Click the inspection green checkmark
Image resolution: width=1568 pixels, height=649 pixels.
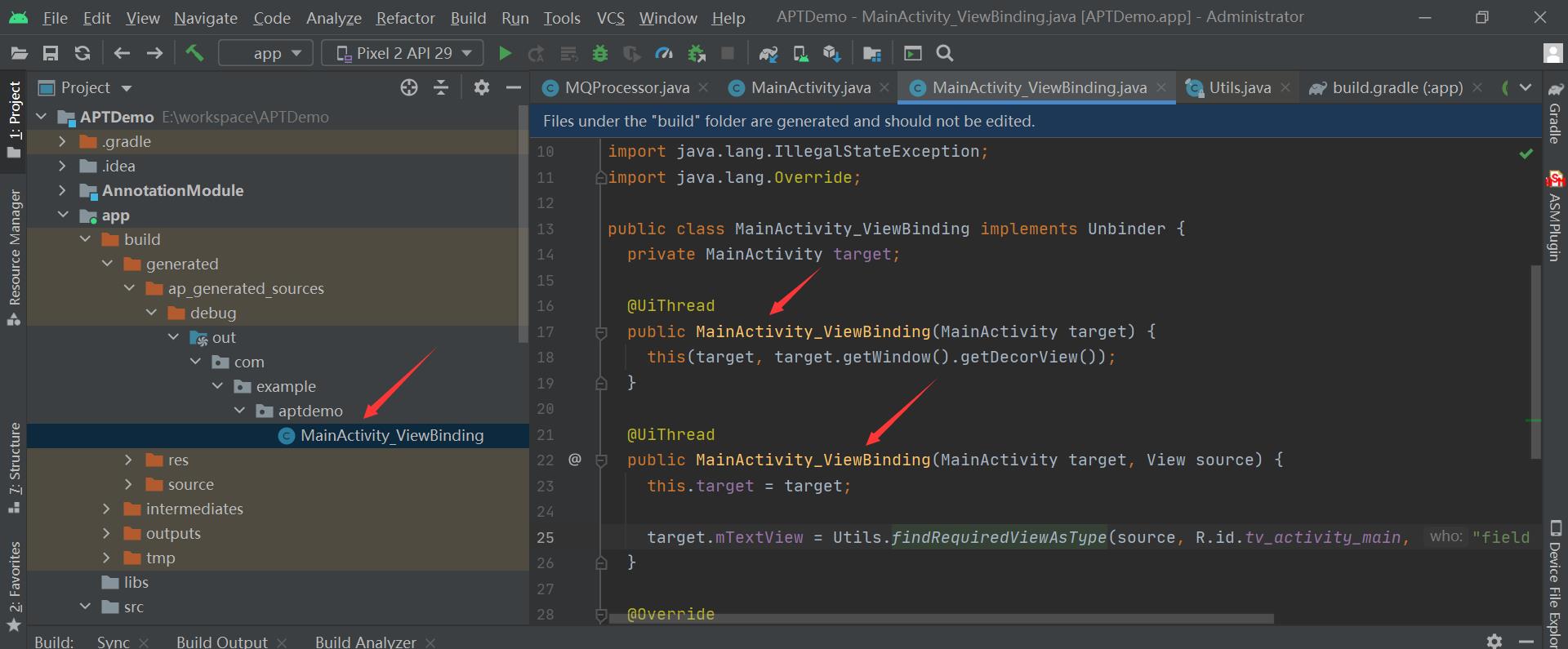tap(1526, 153)
